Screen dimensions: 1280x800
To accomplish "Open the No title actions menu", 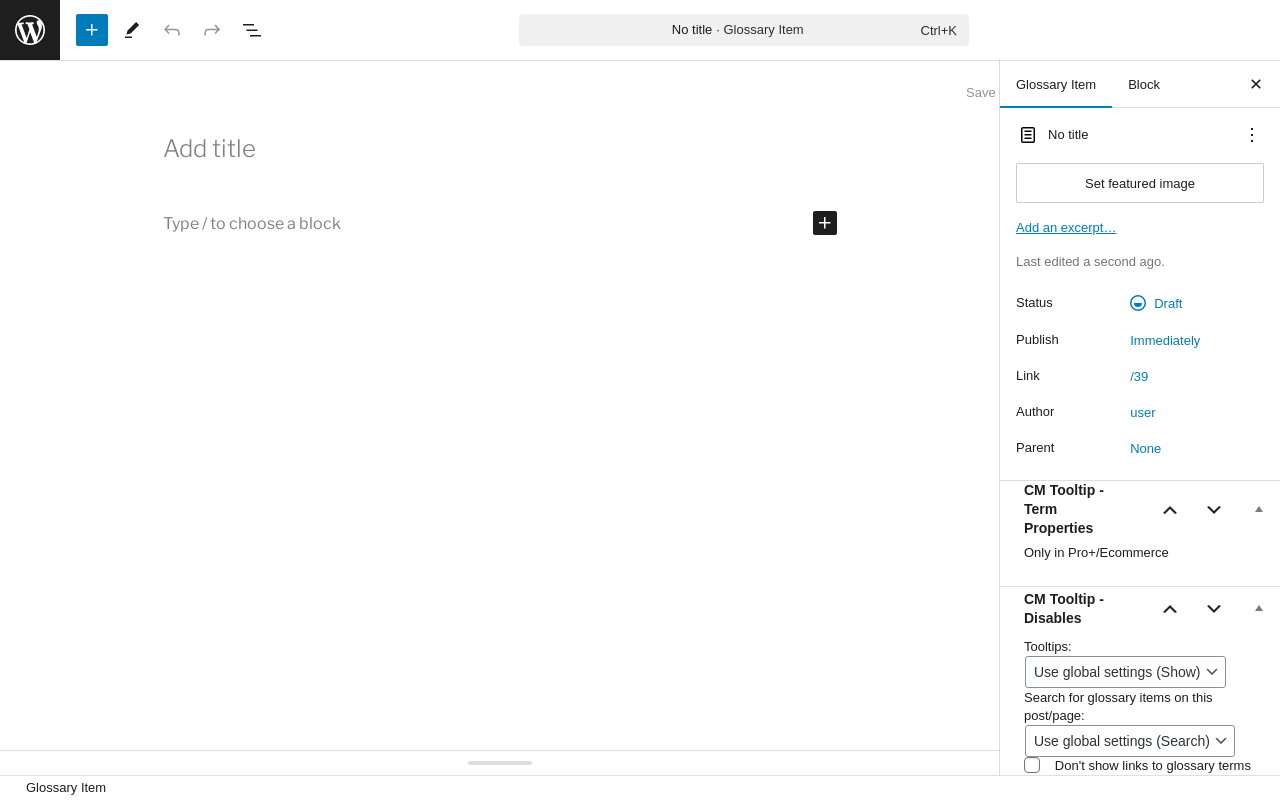I will pyautogui.click(x=1252, y=134).
